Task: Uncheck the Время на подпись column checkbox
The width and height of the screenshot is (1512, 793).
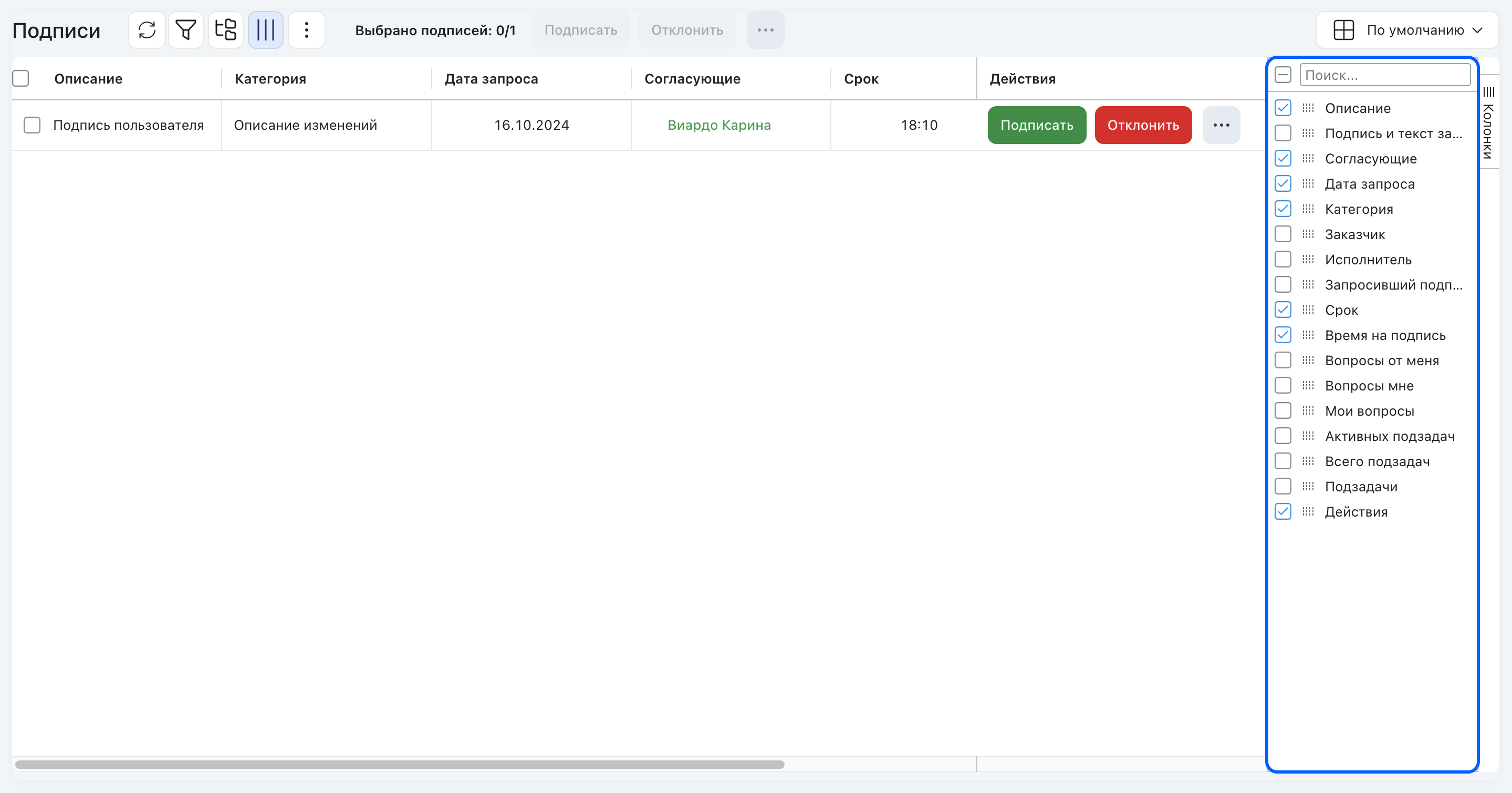Action: 1283,335
